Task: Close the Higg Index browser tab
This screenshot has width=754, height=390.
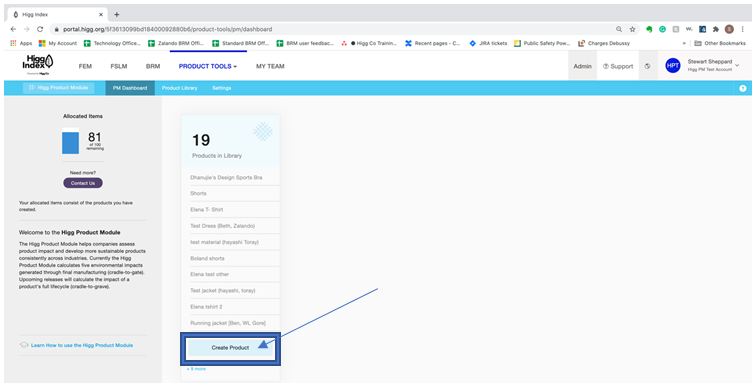Action: [101, 14]
